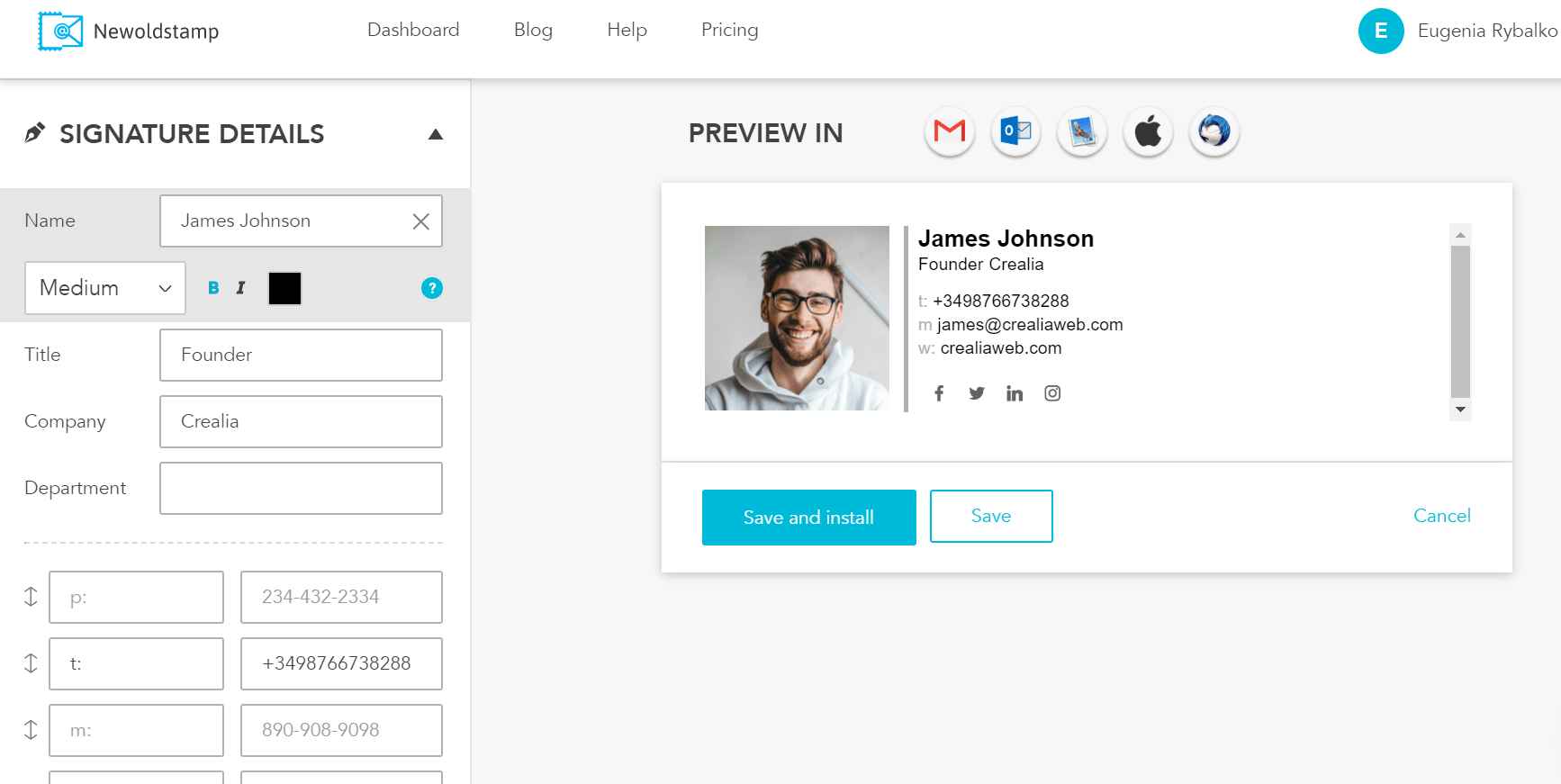Preview signature in Mac Mail stamp icon
The width and height of the screenshot is (1561, 784).
pos(1082,131)
